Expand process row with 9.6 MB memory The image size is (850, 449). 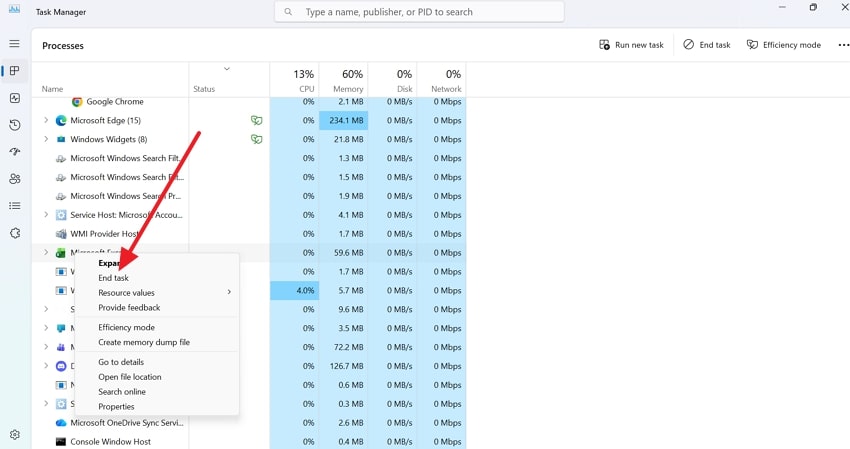click(46, 309)
